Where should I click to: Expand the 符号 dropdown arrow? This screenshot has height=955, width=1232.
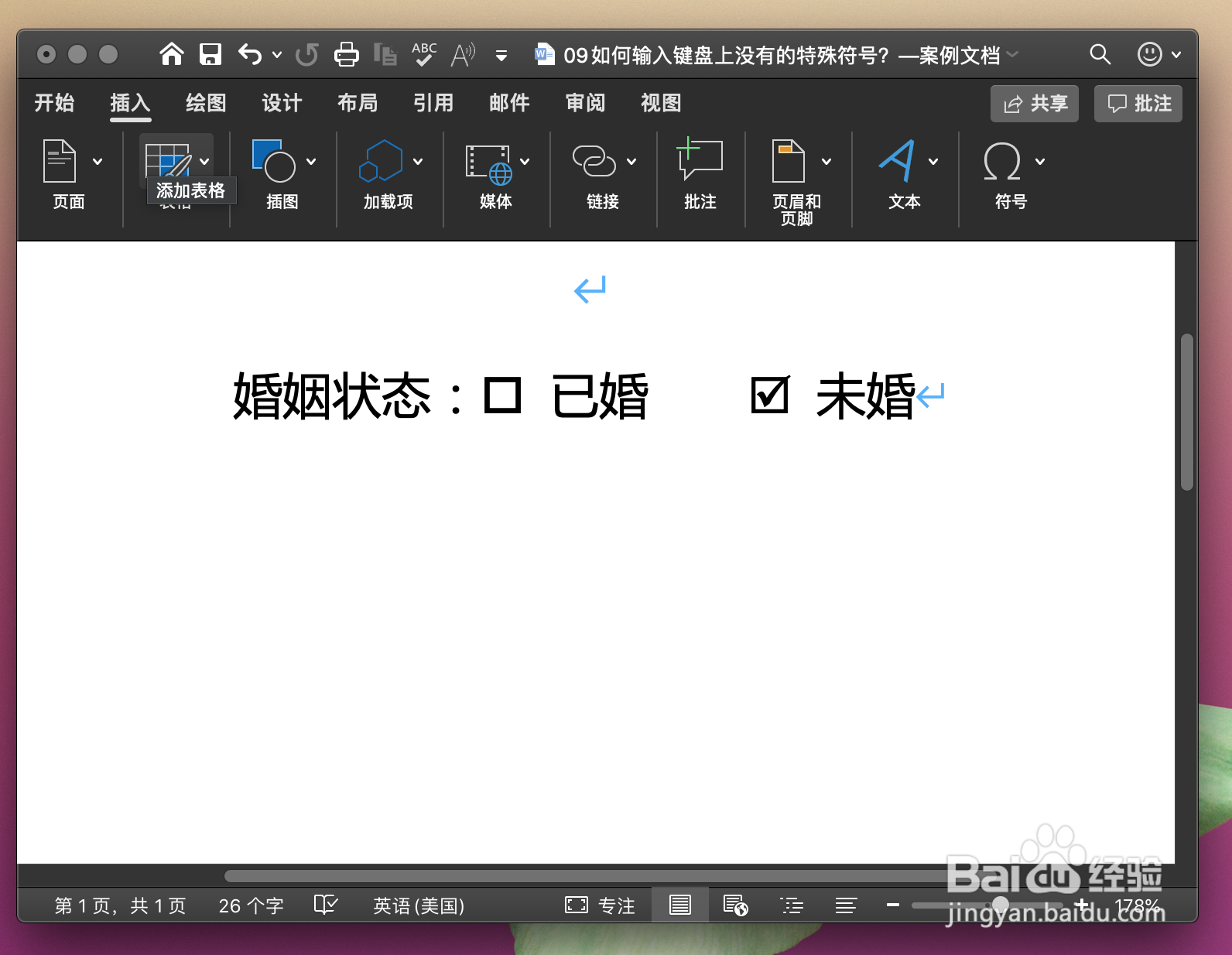click(x=1040, y=161)
